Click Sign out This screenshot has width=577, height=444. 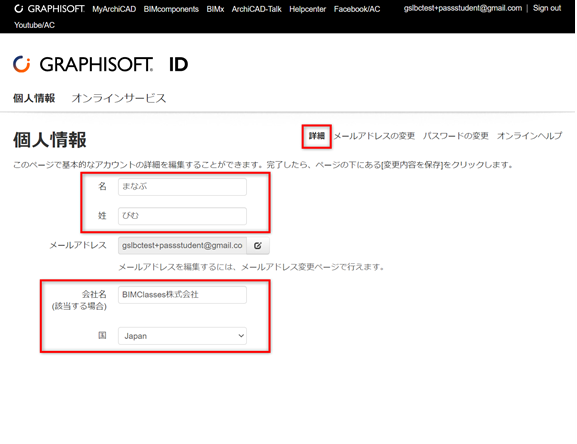(x=547, y=8)
